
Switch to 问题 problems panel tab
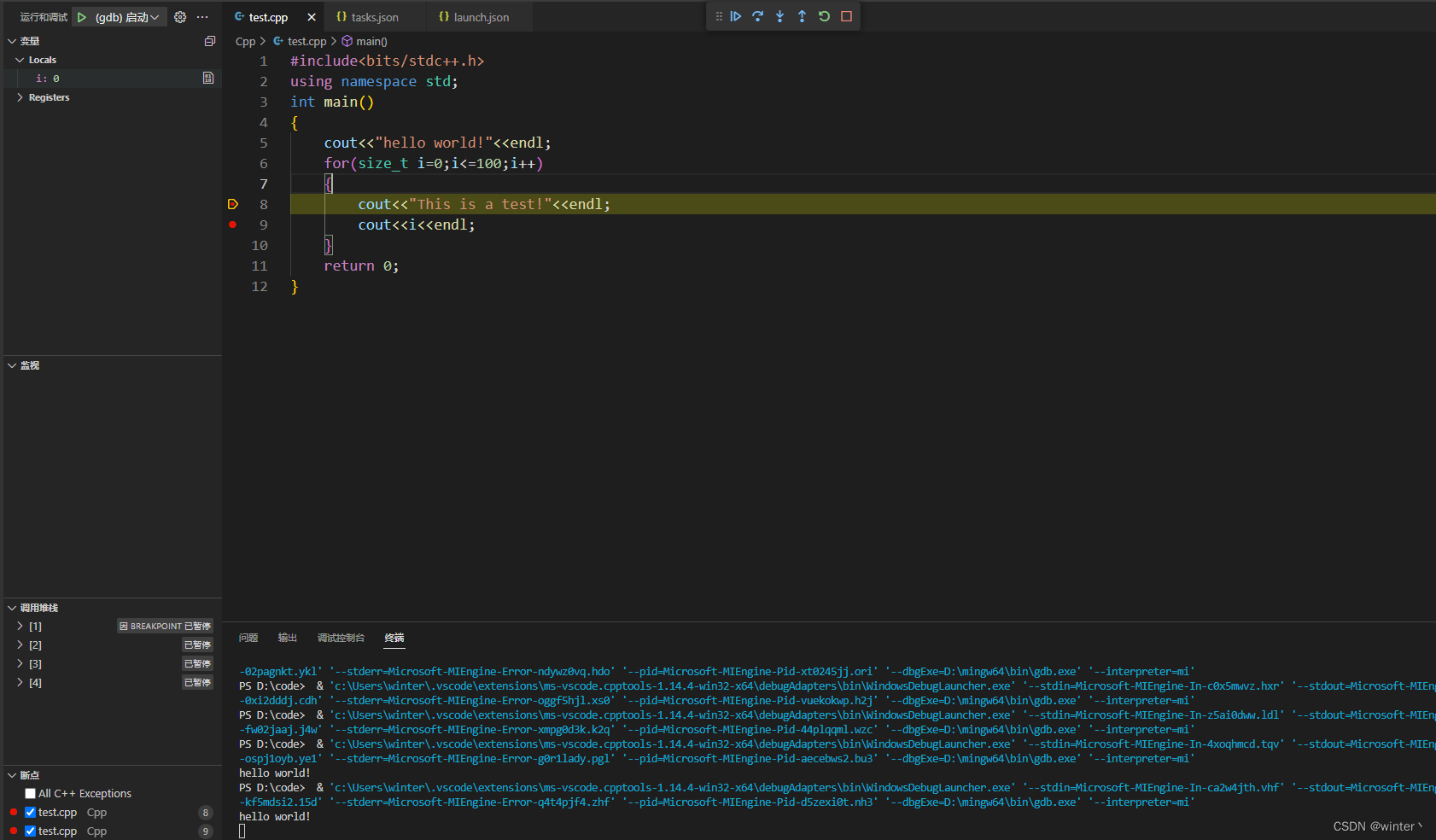coord(248,638)
